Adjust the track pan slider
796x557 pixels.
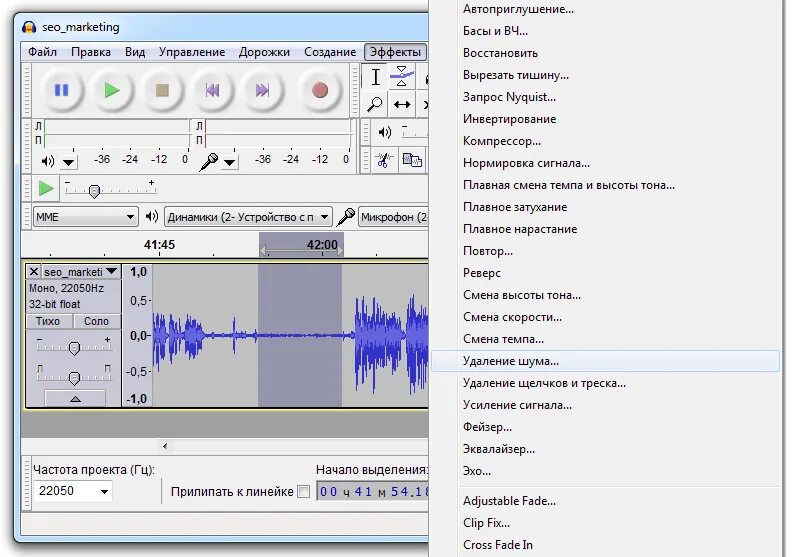pyautogui.click(x=74, y=378)
